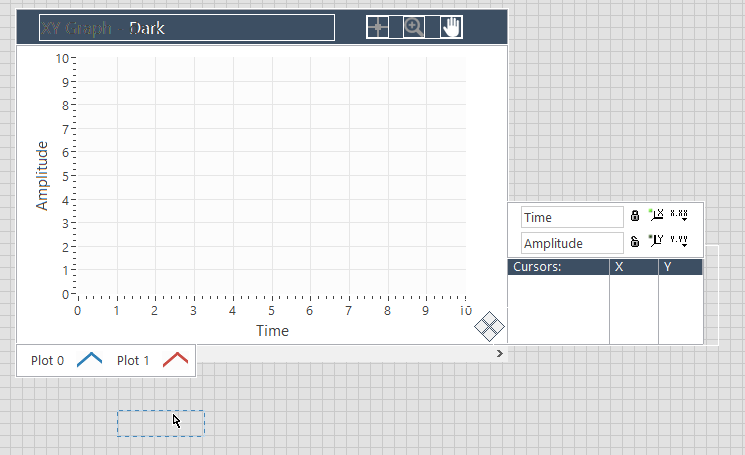745x455 pixels.
Task: Click the y-axis tick value 5
Action: [66, 176]
